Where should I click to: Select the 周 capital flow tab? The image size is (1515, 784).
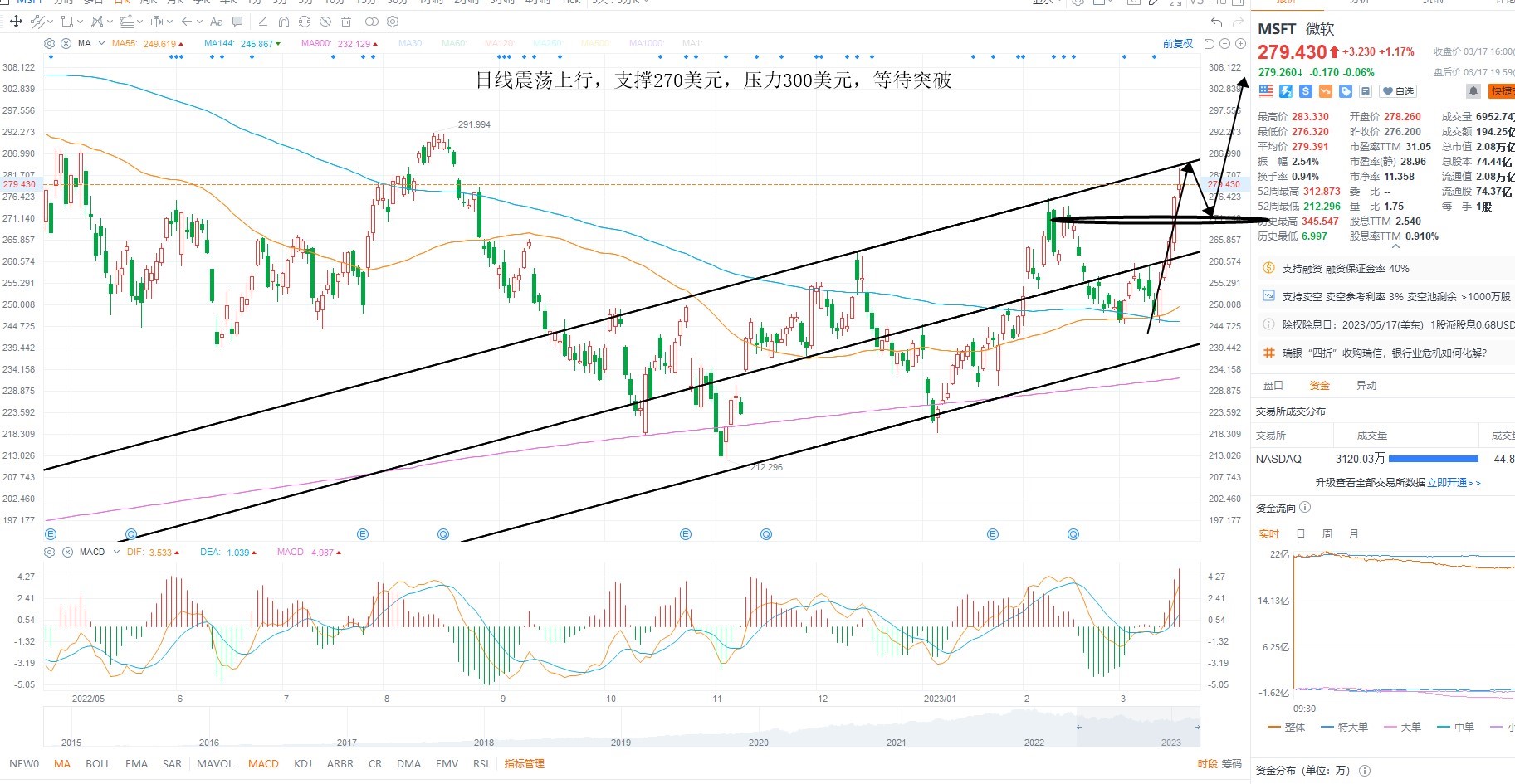[x=1327, y=534]
